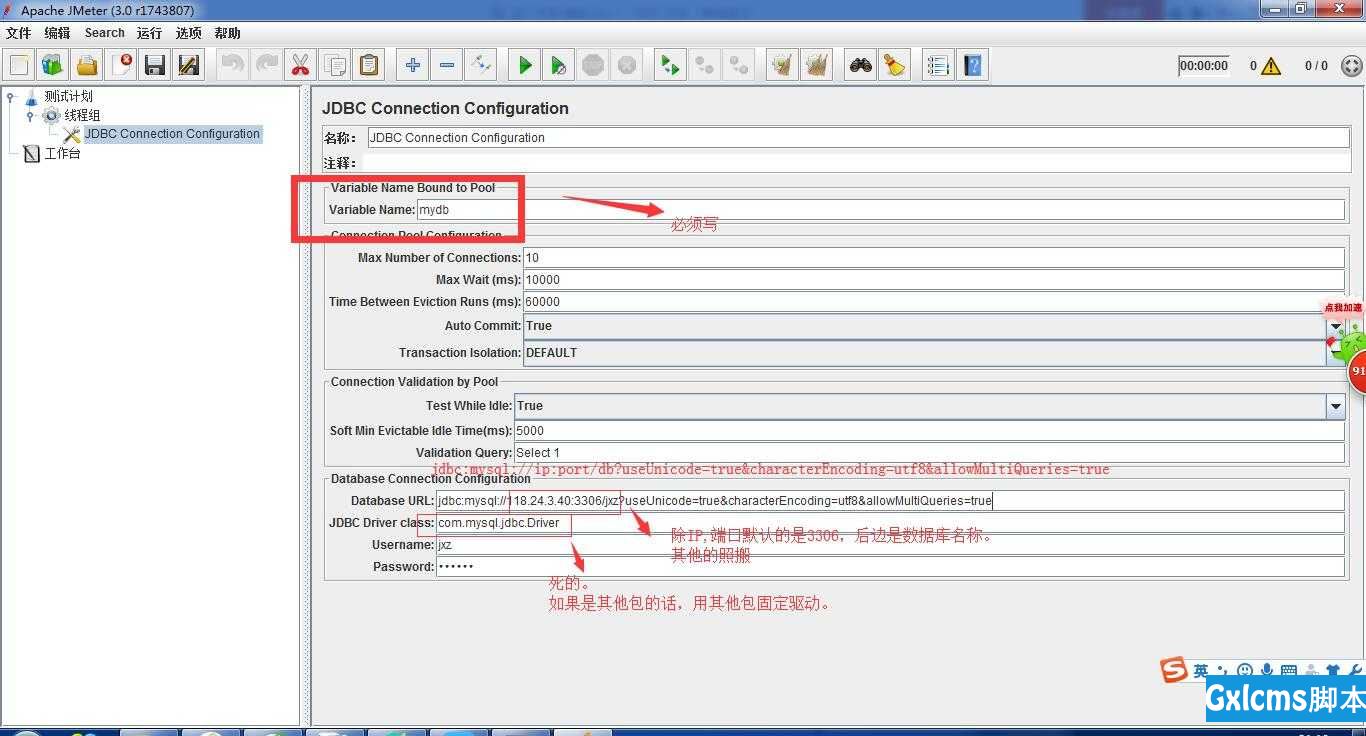Viewport: 1366px width, 736px height.
Task: Click the Remote Stop All icon
Action: (705, 65)
